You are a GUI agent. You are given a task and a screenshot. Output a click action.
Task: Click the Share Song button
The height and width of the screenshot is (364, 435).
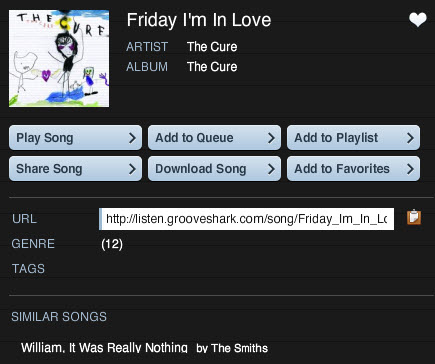tap(75, 169)
